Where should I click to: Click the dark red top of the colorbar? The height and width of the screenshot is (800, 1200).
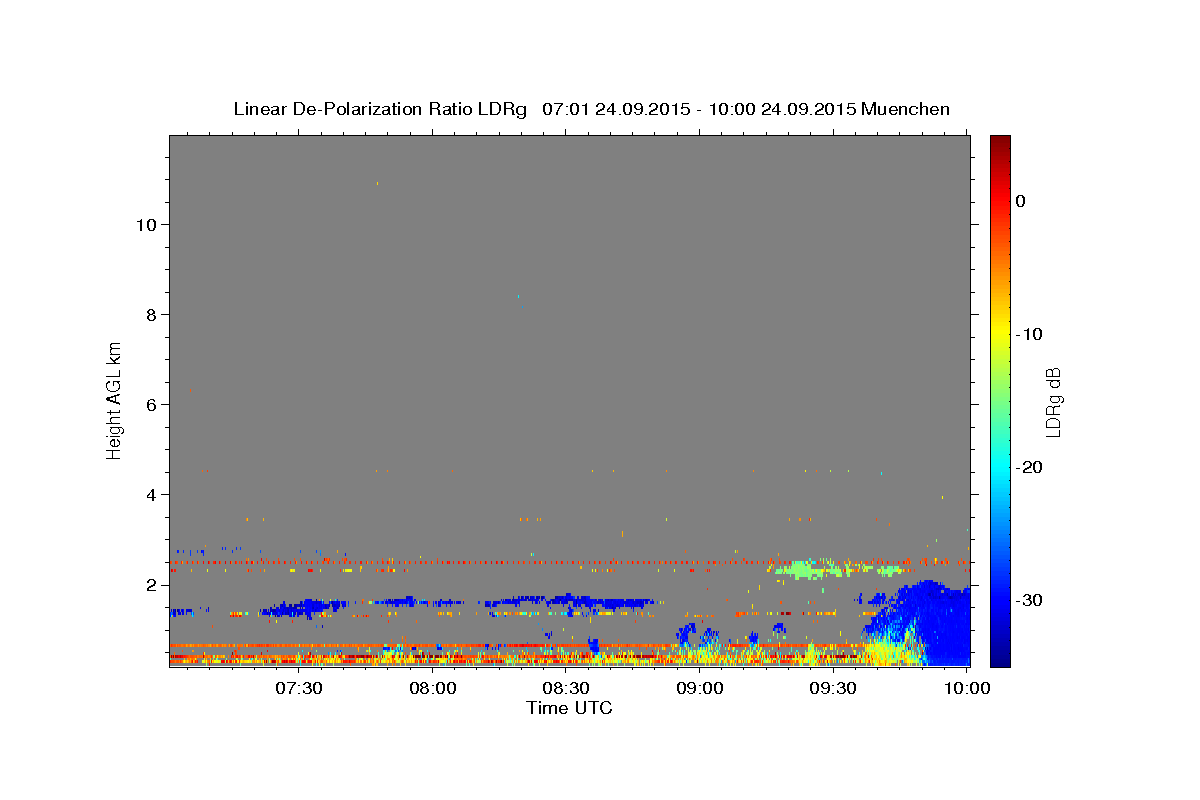click(x=1000, y=142)
